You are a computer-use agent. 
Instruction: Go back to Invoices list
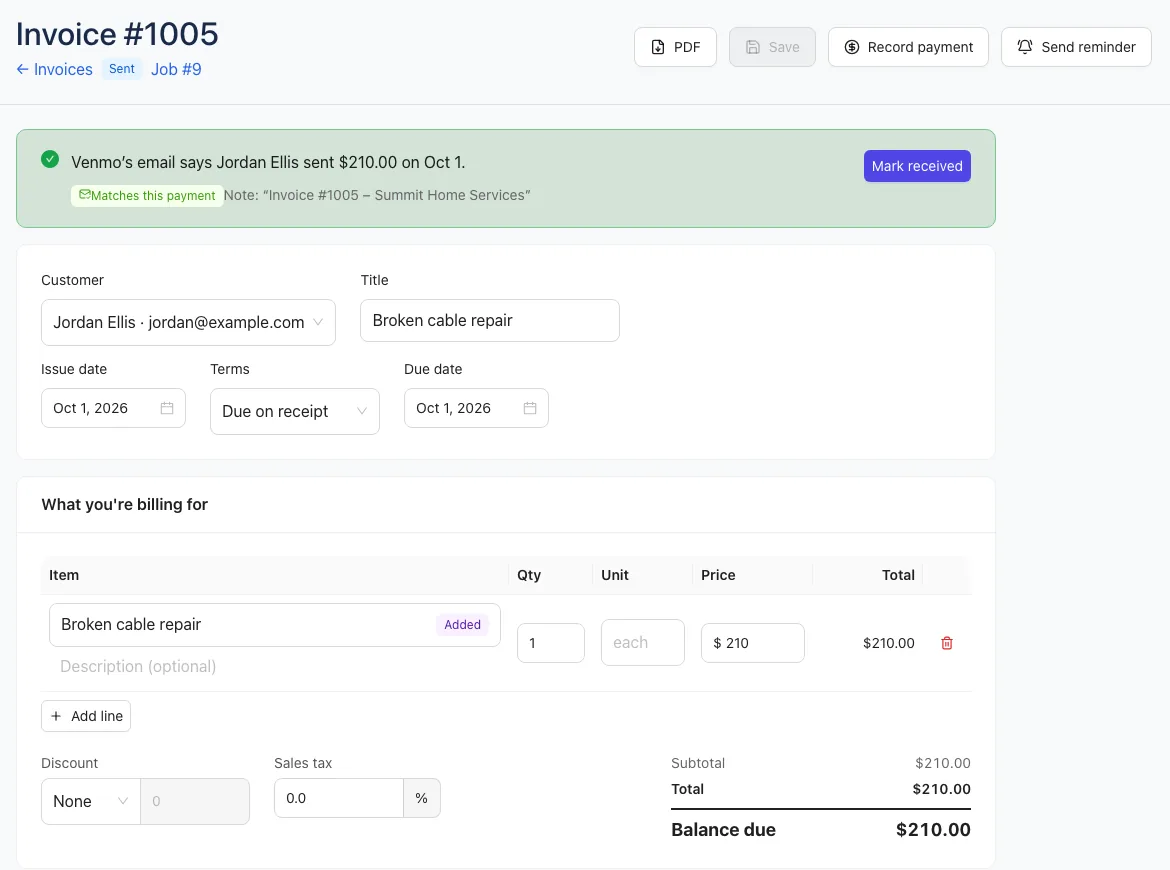coord(54,69)
